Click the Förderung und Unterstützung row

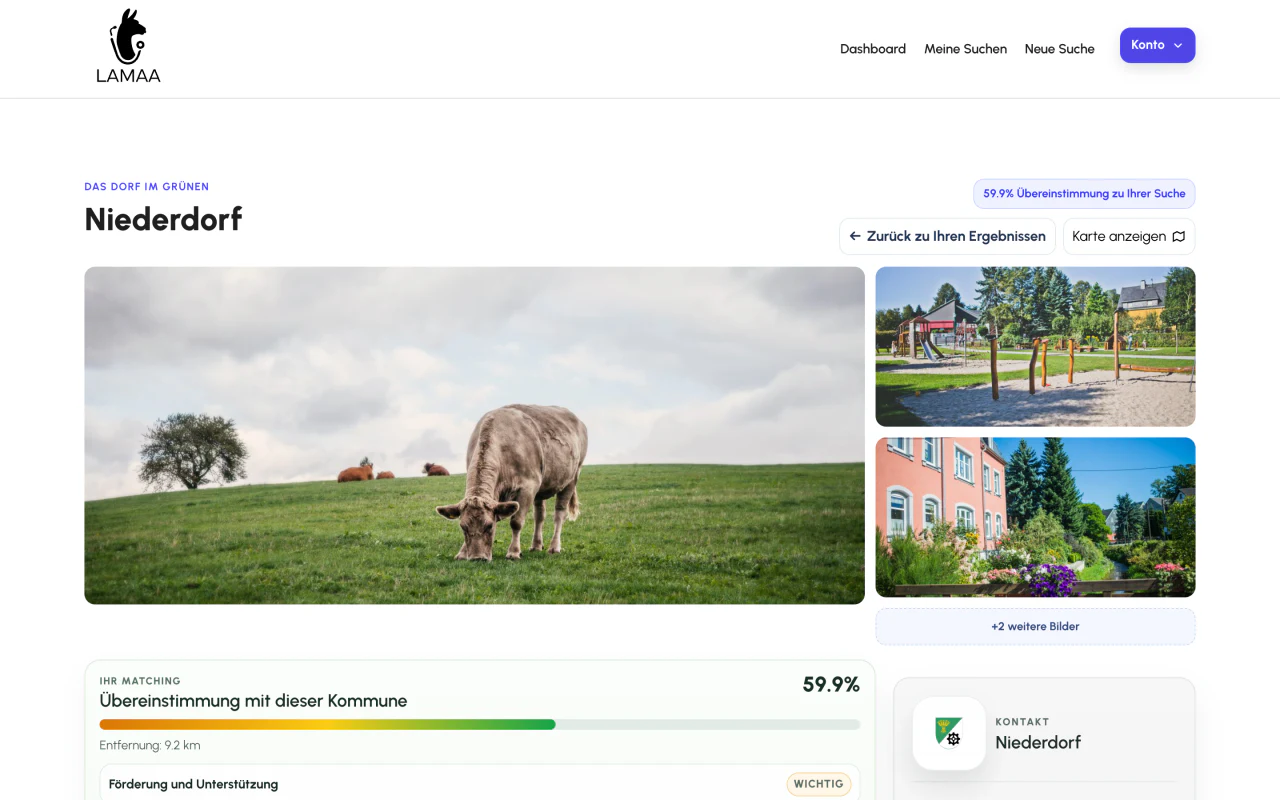tap(480, 784)
